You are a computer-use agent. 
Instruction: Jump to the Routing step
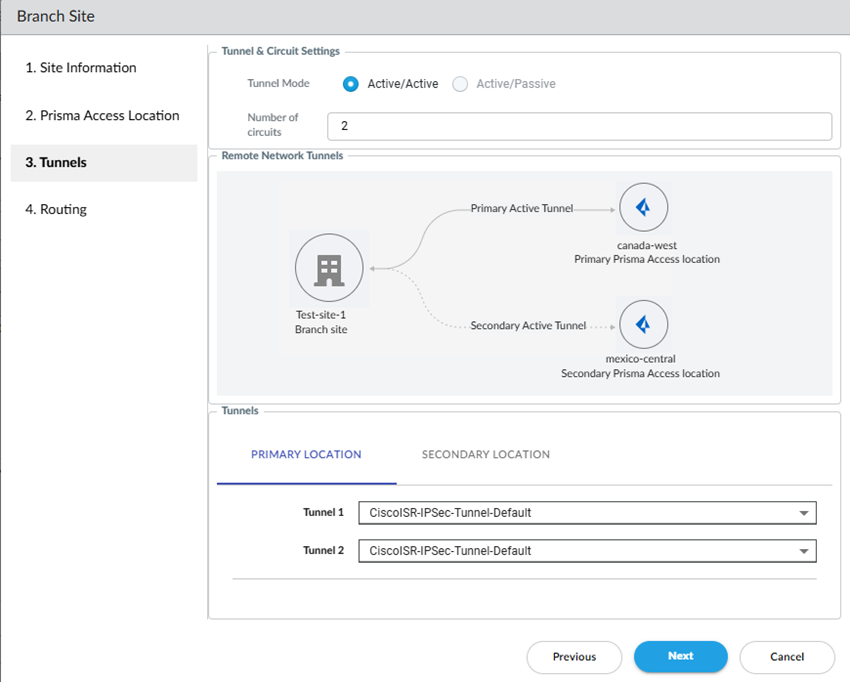coord(56,210)
